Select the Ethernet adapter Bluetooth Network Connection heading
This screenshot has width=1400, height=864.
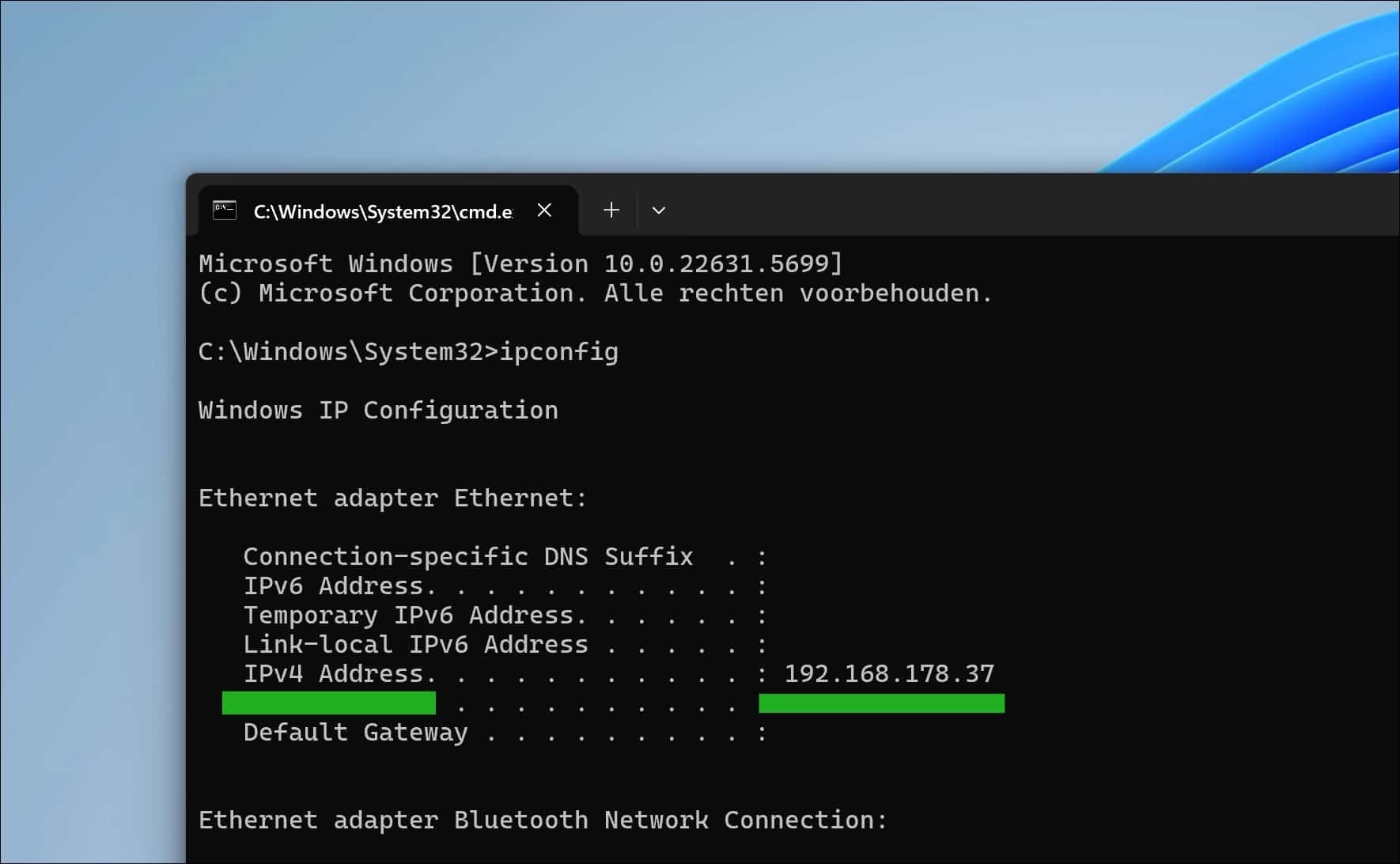(x=541, y=820)
